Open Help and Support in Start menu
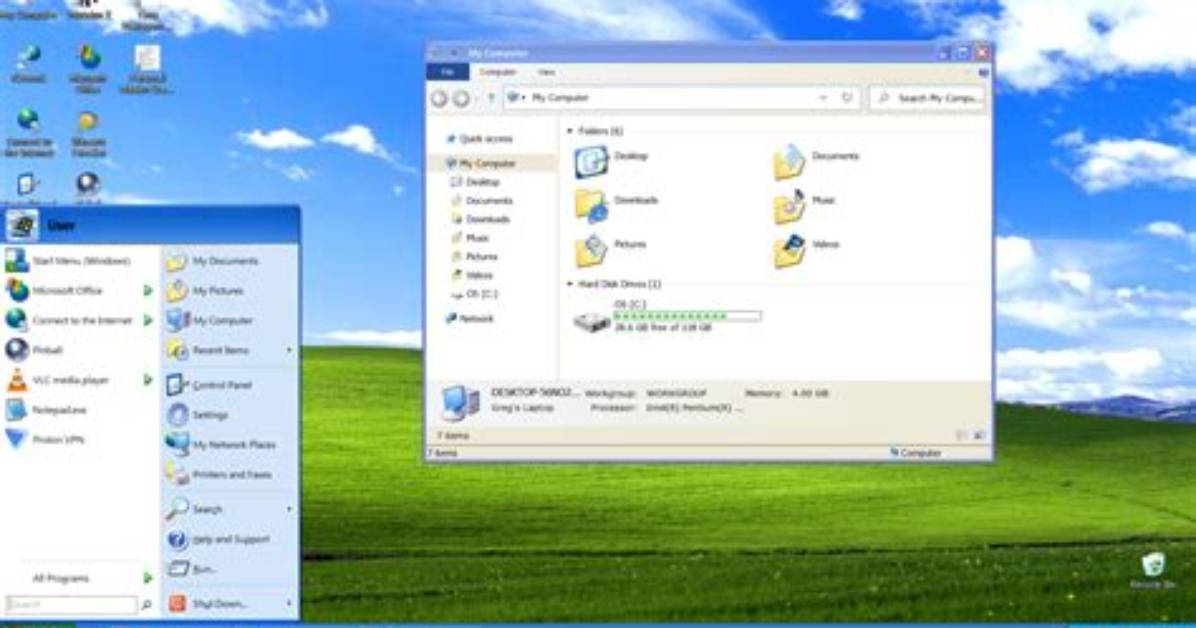The height and width of the screenshot is (628, 1196). (x=229, y=539)
